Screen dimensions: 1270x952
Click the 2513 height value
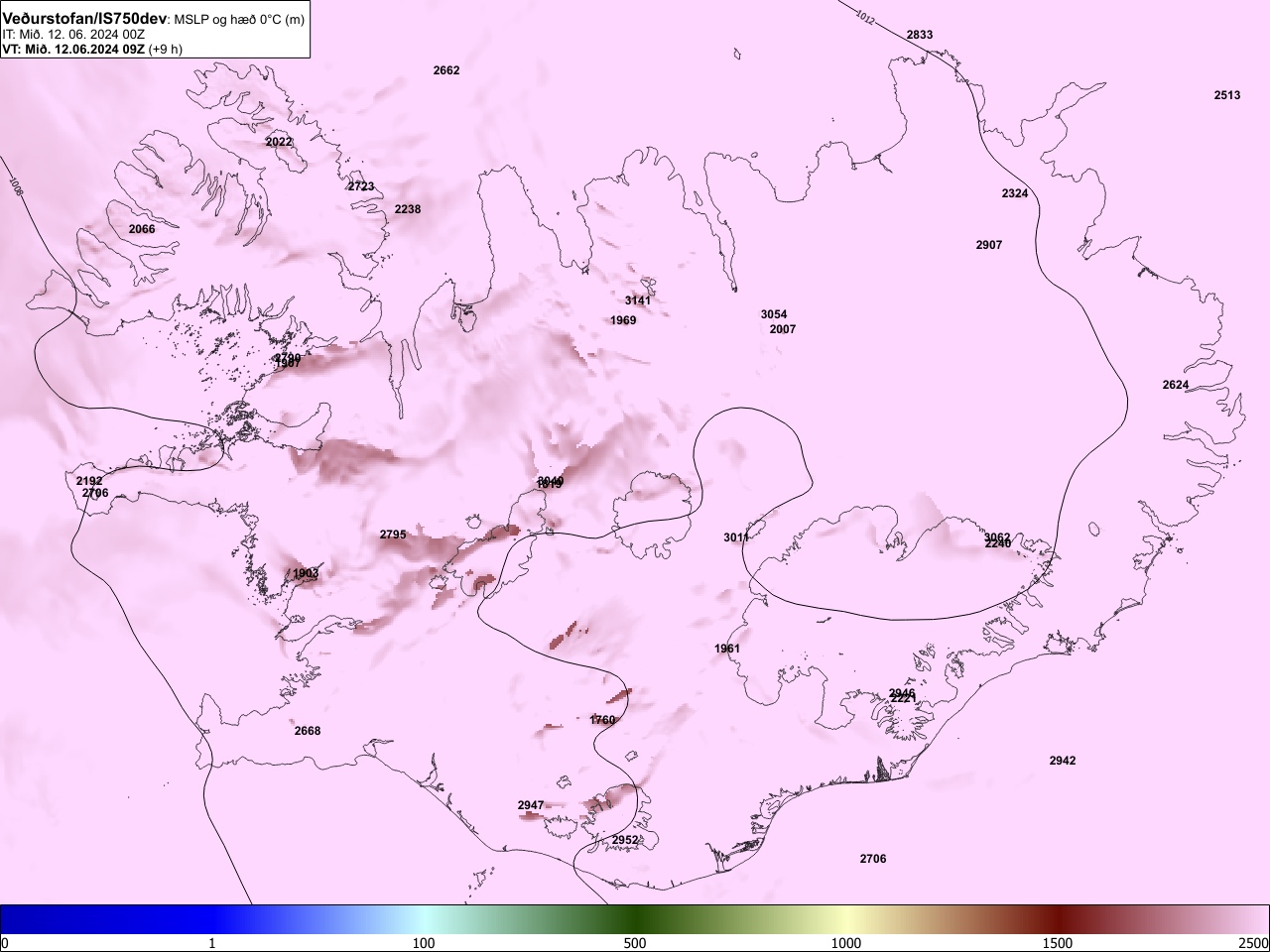tap(1227, 95)
